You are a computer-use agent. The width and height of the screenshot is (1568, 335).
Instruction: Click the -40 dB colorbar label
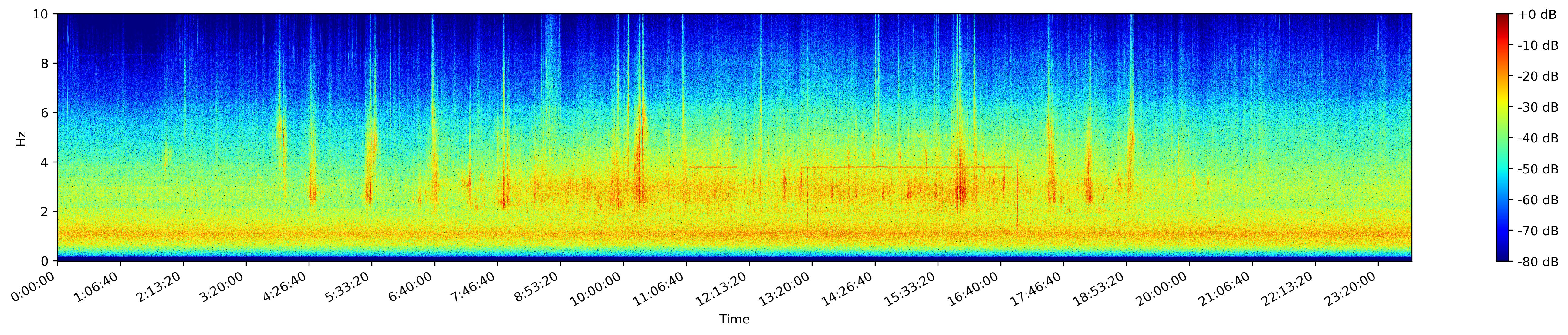click(1538, 138)
